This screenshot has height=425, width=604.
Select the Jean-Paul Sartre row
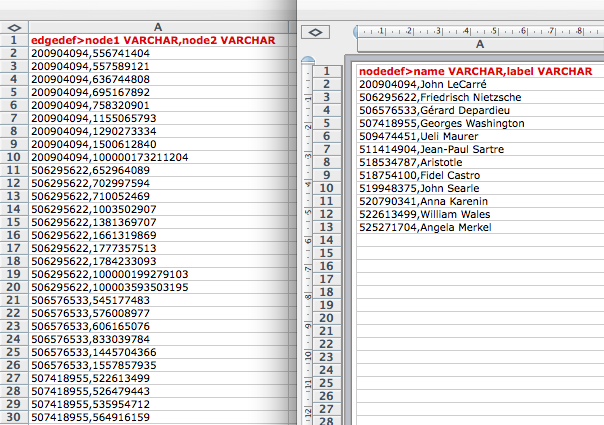pyautogui.click(x=480, y=150)
